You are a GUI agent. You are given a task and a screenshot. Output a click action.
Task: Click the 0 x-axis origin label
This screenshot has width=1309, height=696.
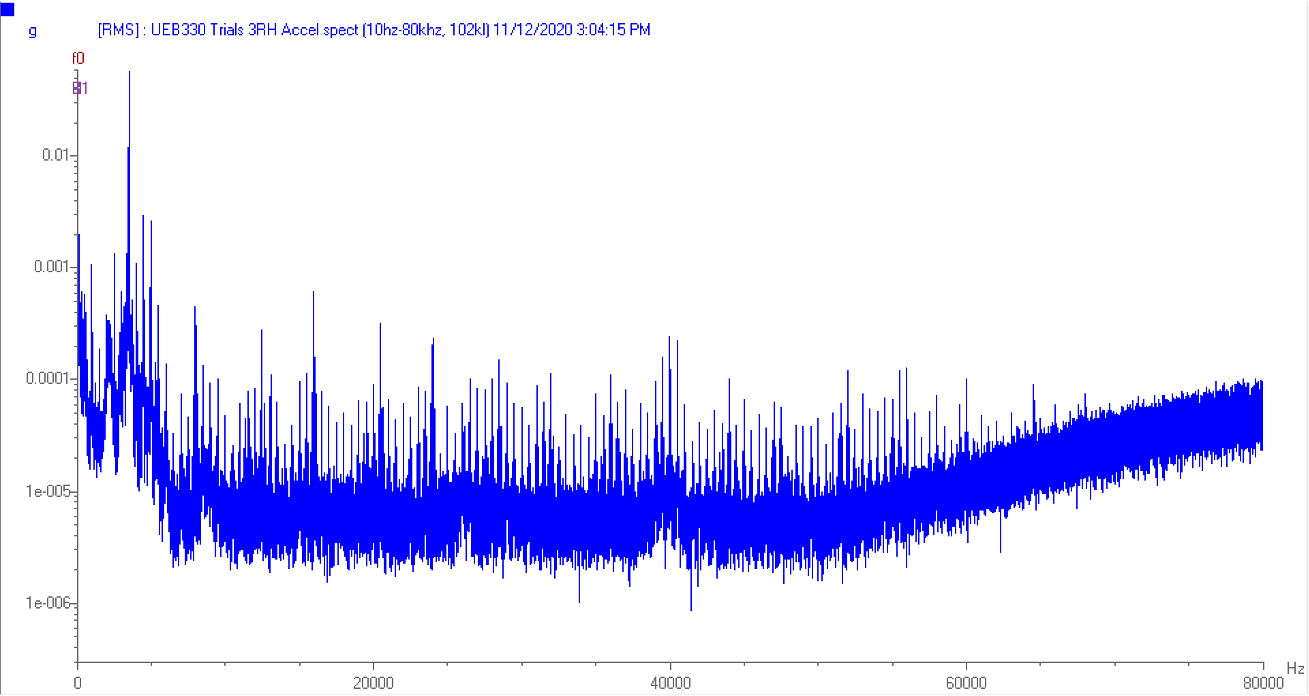pyautogui.click(x=77, y=683)
